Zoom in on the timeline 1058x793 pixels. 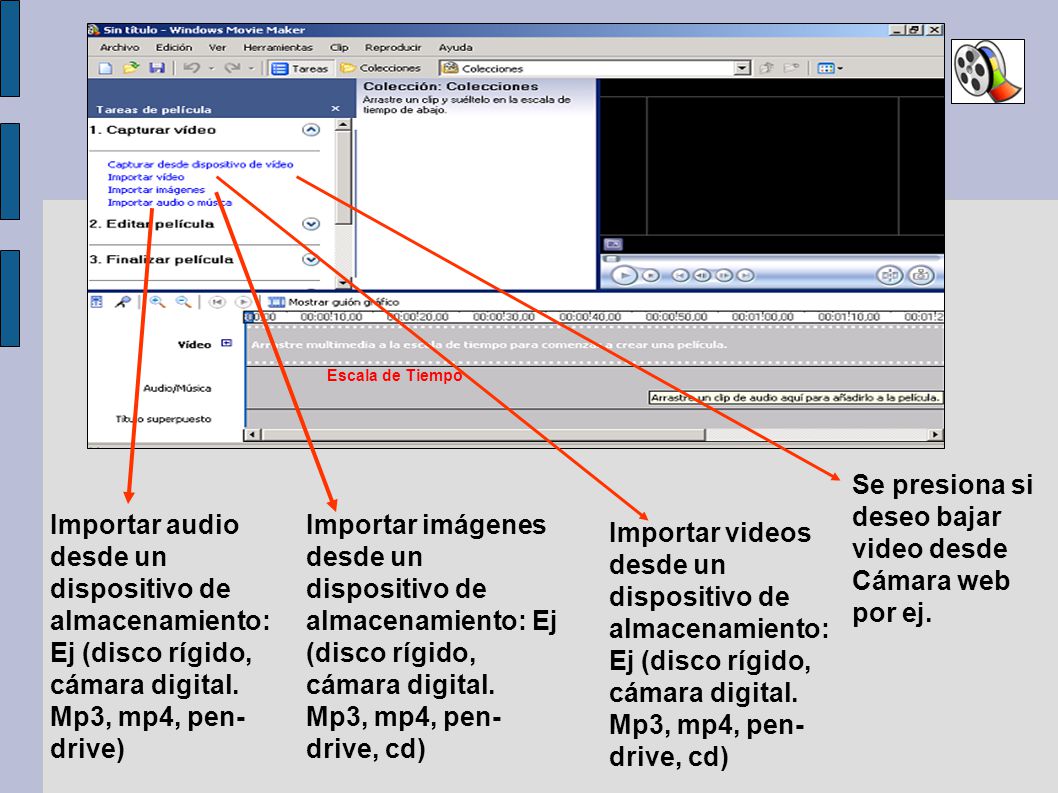pos(157,302)
